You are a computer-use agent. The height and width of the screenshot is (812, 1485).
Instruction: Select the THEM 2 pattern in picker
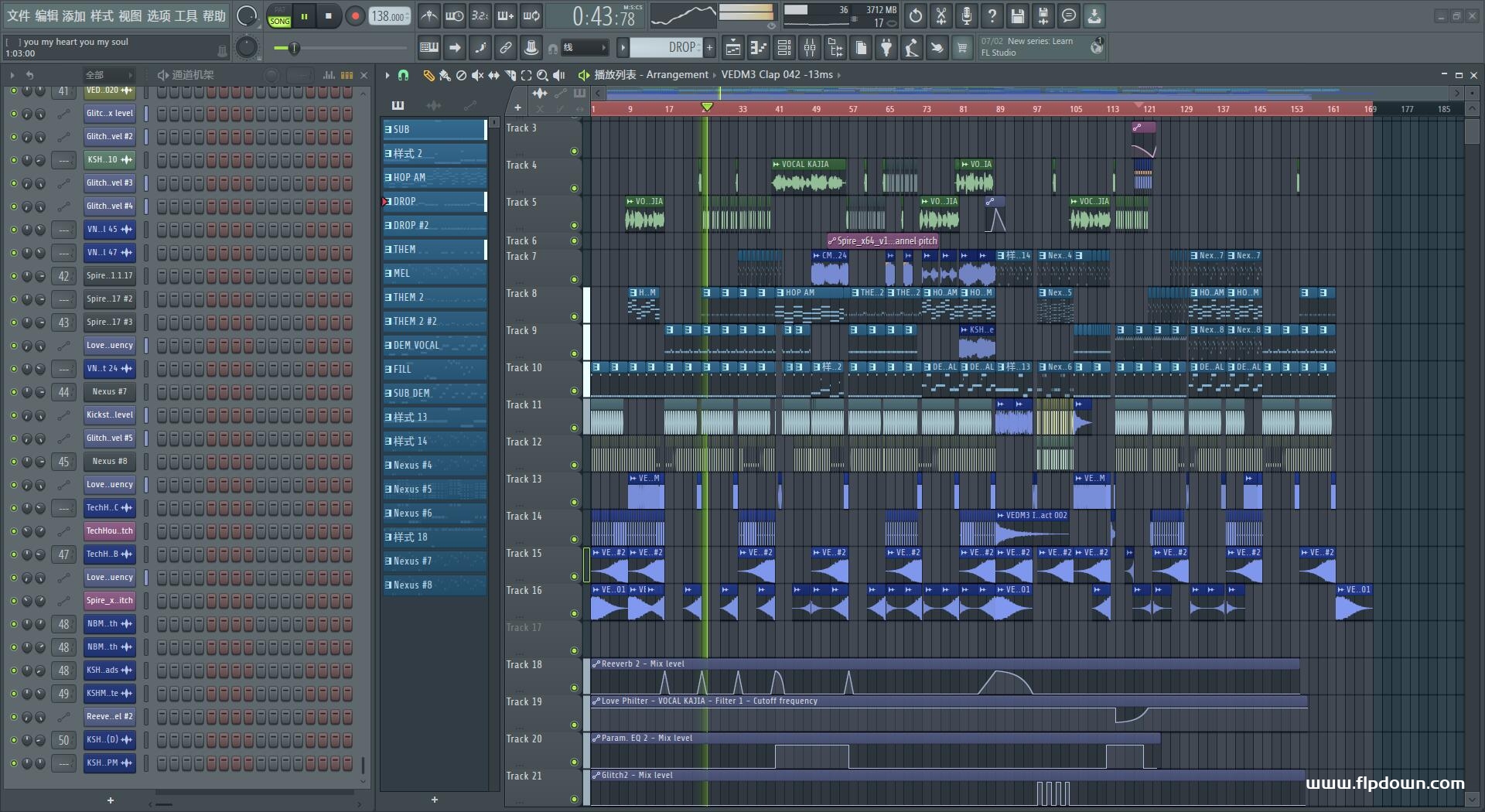pyautogui.click(x=434, y=298)
